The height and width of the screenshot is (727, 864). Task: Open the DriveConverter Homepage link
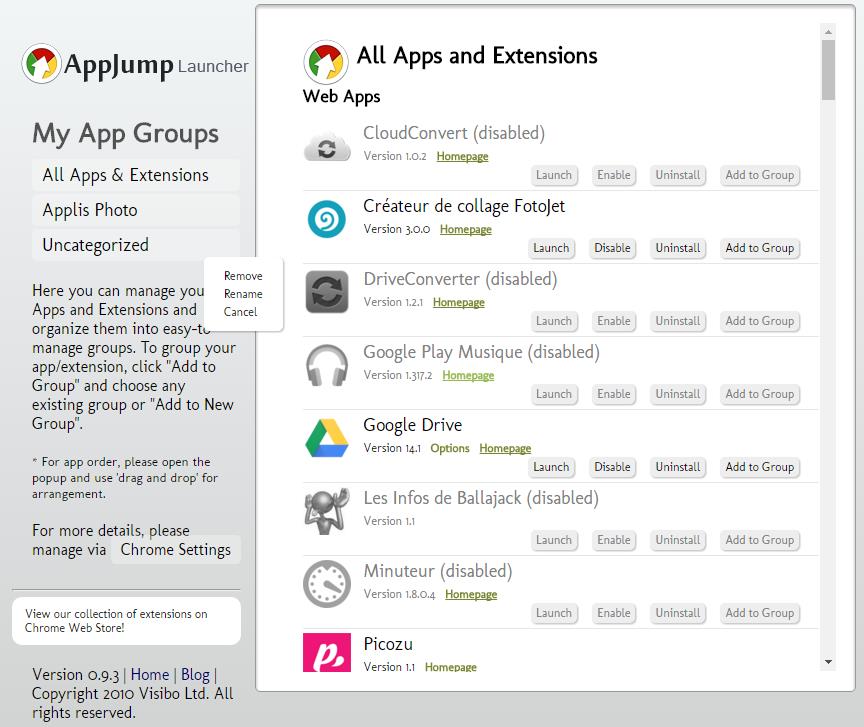[459, 303]
